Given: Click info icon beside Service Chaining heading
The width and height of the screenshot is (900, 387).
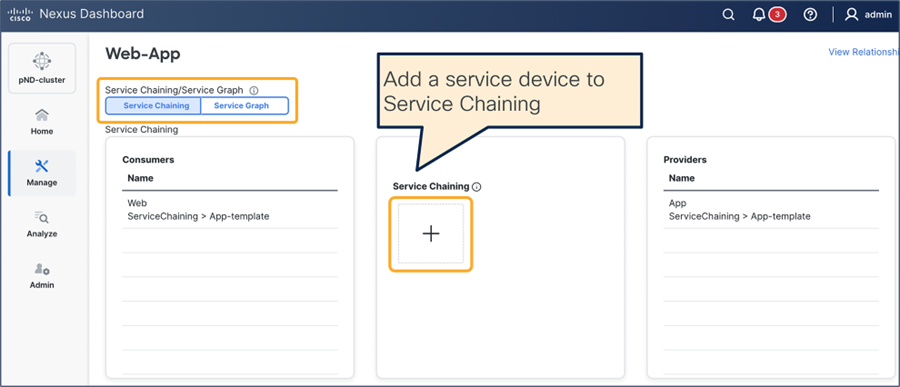Looking at the screenshot, I should 476,187.
